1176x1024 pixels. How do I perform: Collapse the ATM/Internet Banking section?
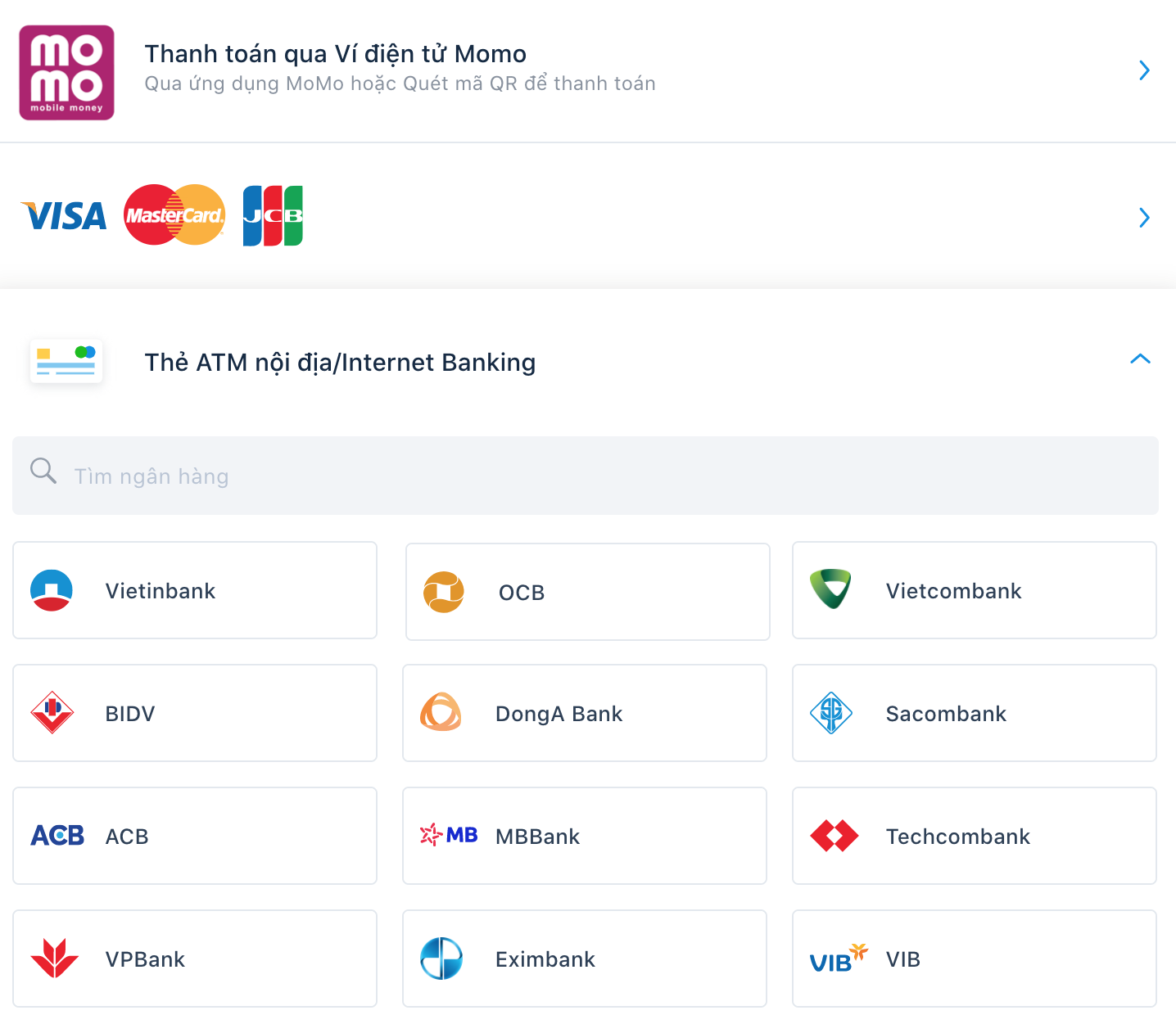point(1140,359)
